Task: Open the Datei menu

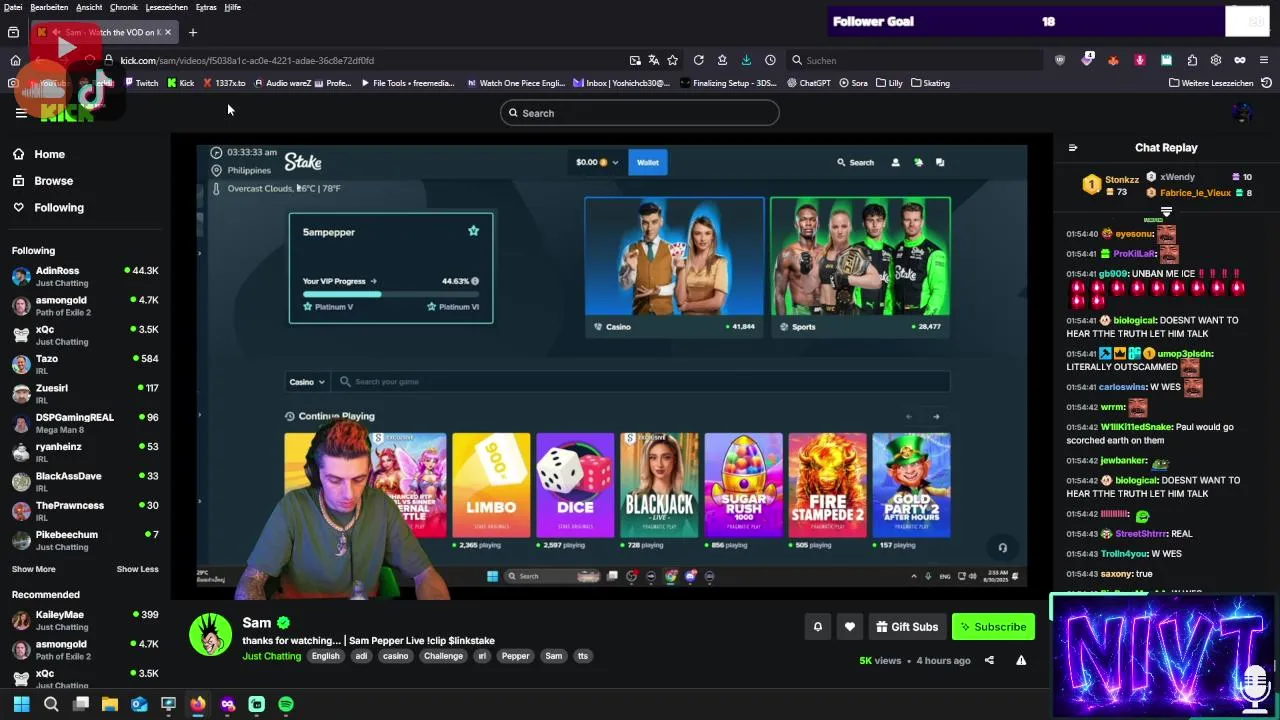Action: click(x=13, y=7)
